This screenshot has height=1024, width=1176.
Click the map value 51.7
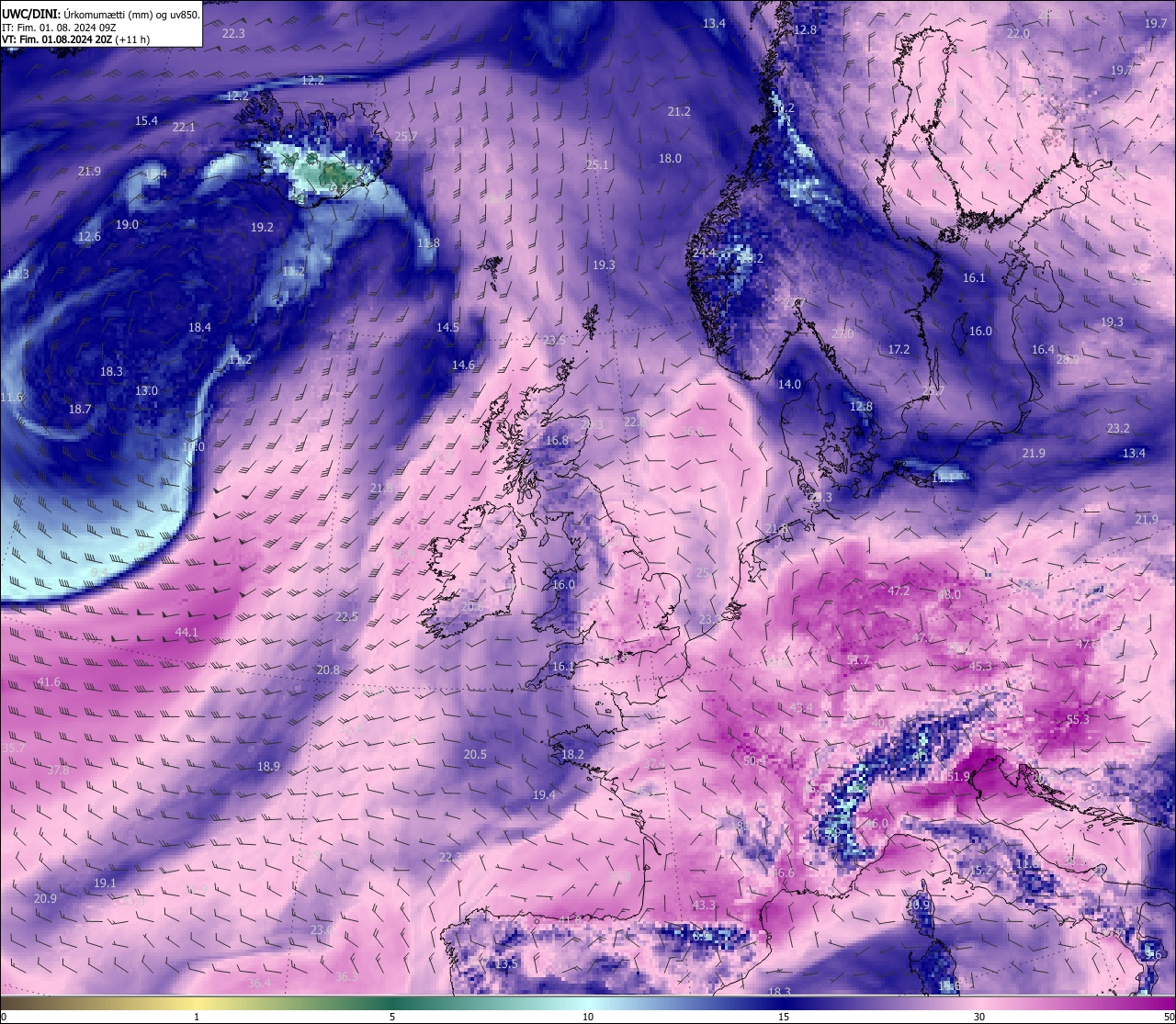click(858, 660)
